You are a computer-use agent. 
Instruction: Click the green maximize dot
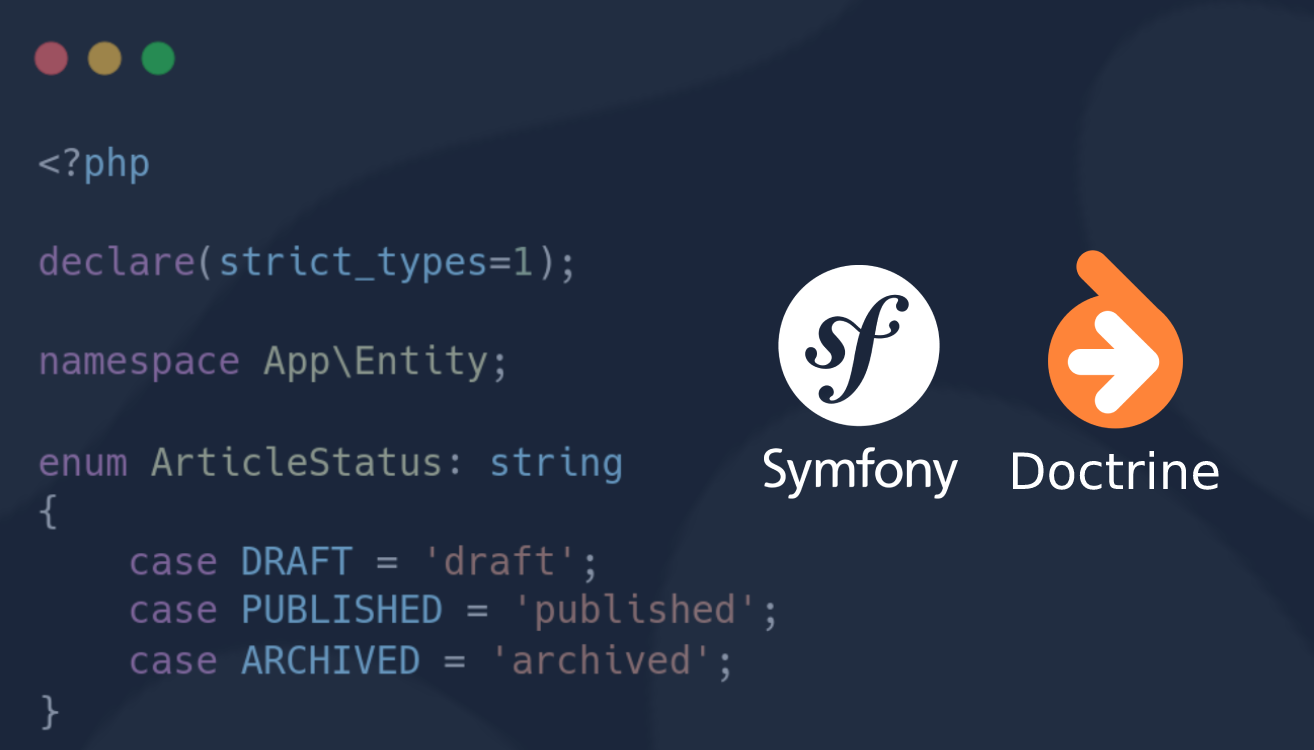[x=158, y=58]
